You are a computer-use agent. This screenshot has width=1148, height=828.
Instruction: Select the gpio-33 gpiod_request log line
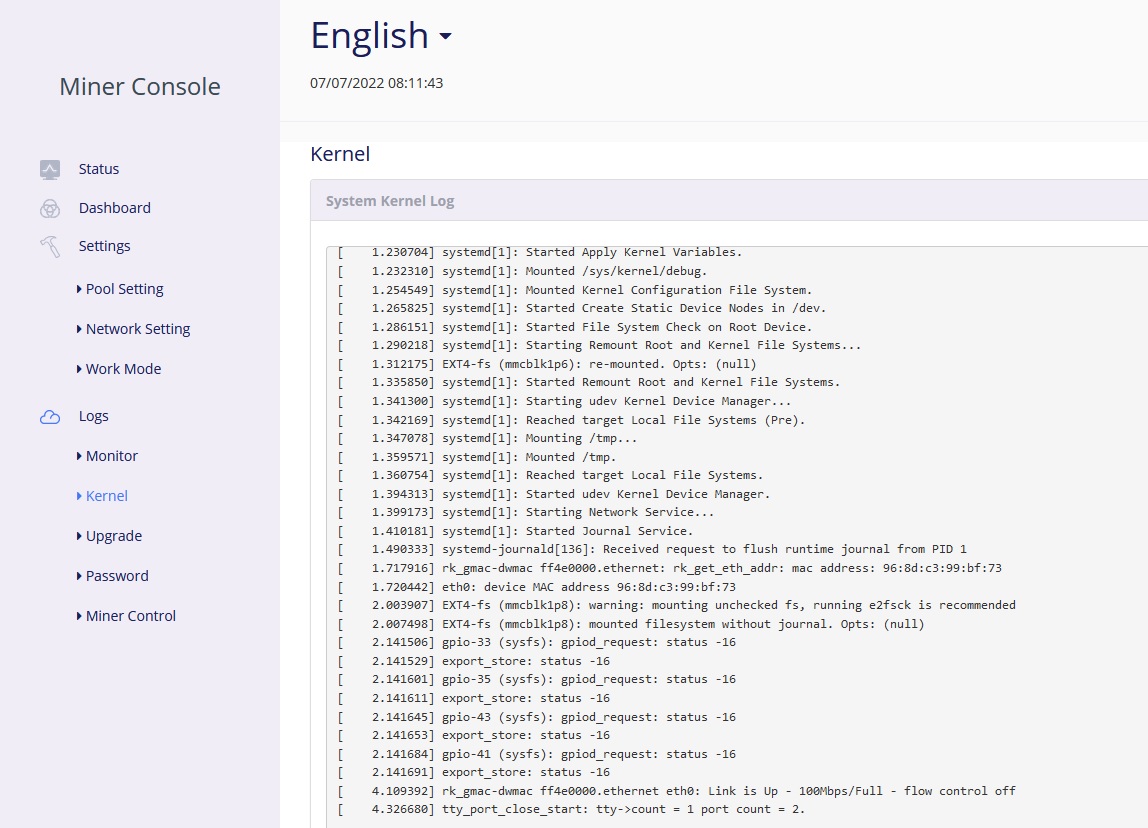coord(537,642)
